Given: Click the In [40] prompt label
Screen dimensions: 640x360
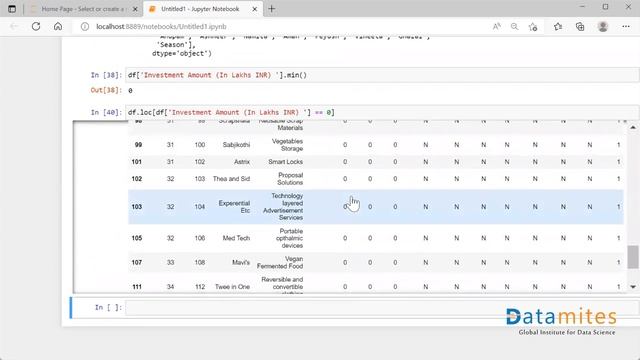Looking at the screenshot, I should 106,112.
